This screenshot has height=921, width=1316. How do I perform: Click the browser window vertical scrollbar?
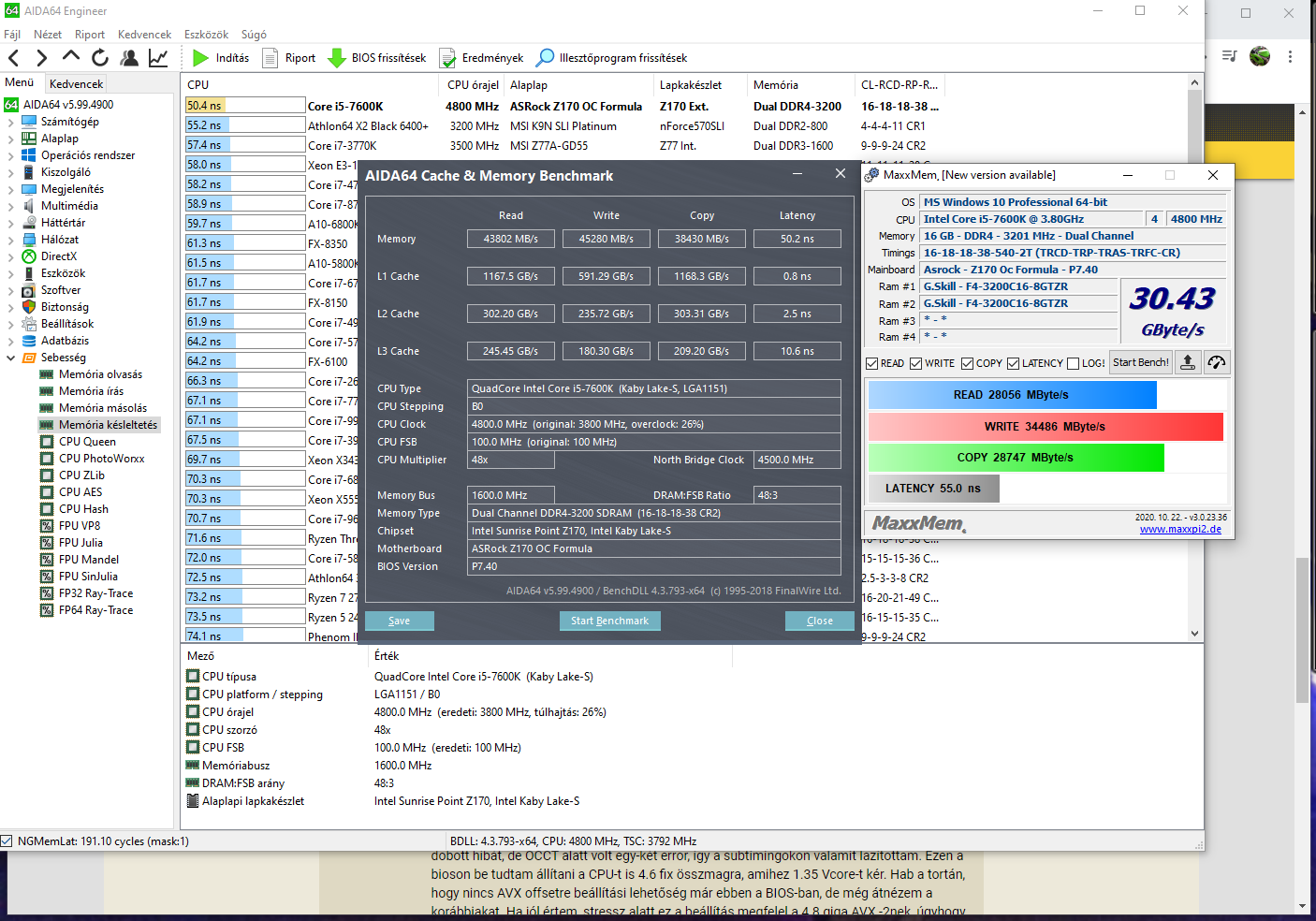point(1302,508)
